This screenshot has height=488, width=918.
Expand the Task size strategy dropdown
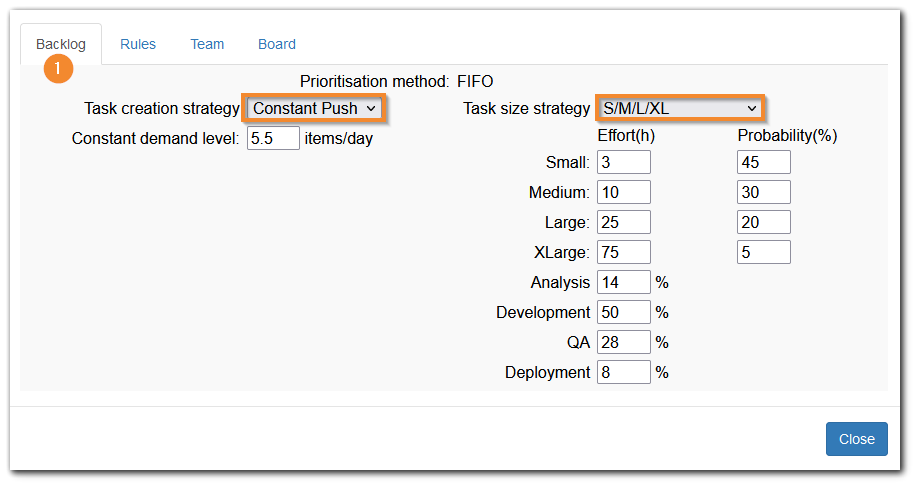pos(681,108)
